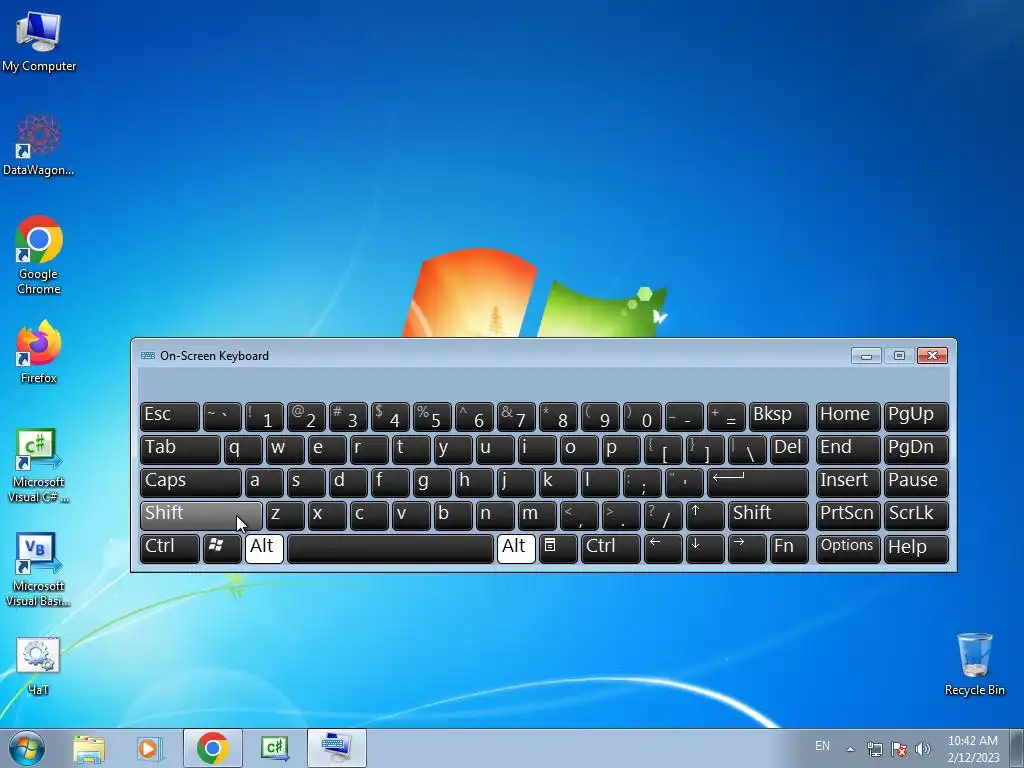Click the Tab key

pos(180,450)
